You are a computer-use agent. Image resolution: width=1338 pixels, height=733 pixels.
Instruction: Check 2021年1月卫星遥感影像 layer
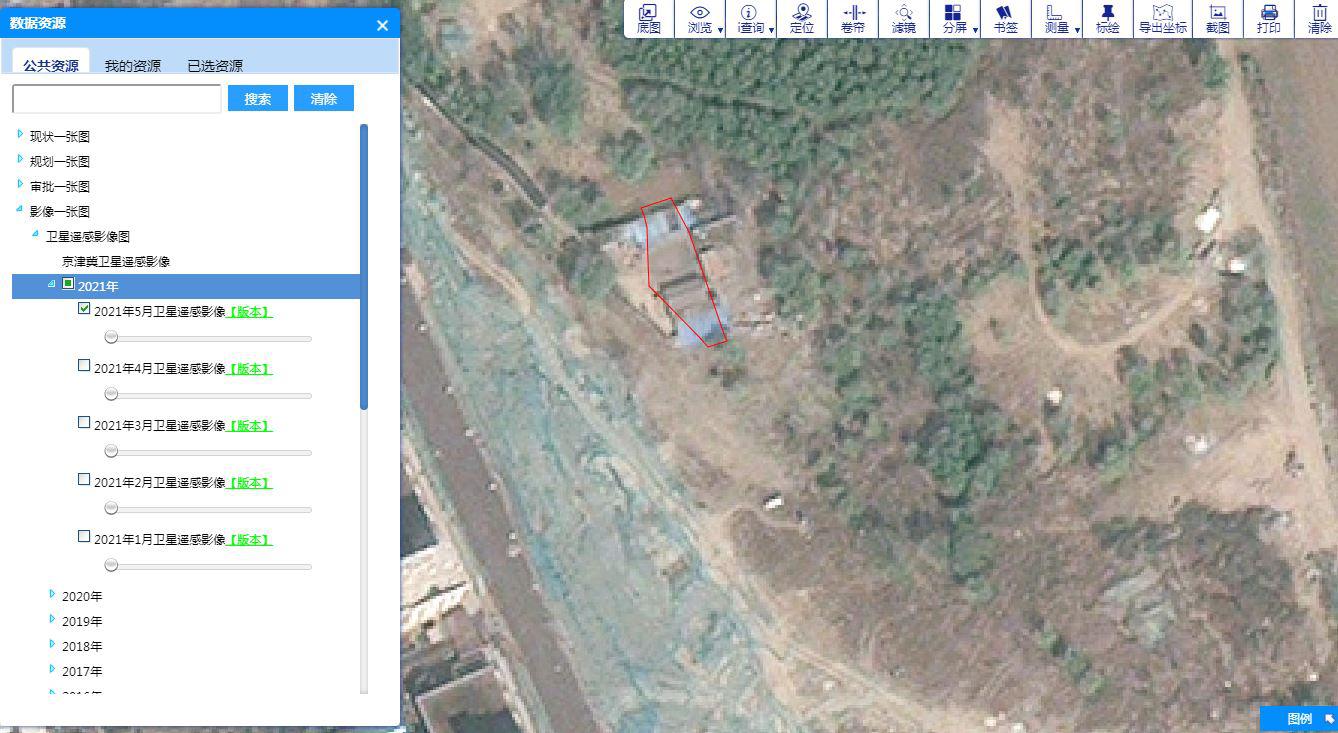point(84,537)
